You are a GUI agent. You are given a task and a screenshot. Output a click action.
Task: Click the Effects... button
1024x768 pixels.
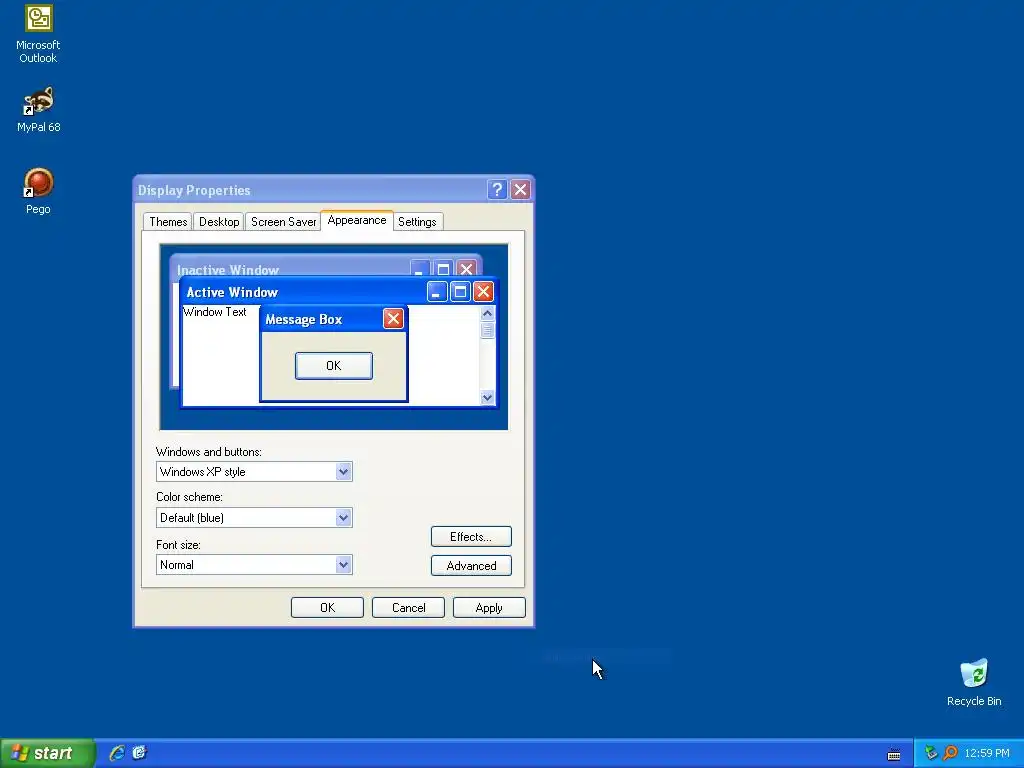tap(471, 537)
